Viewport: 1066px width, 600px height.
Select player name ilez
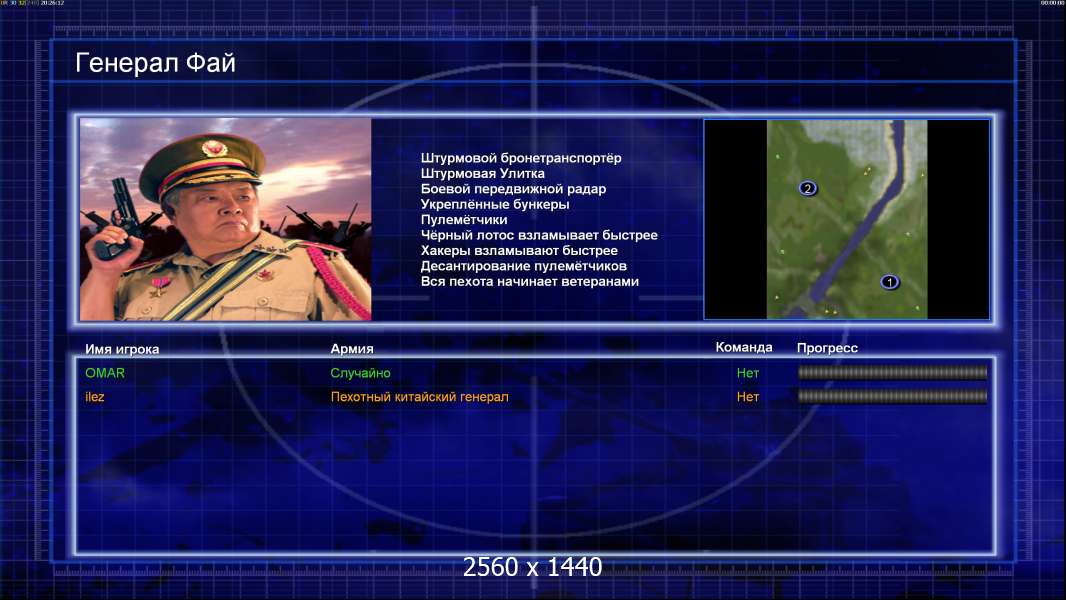tap(94, 397)
